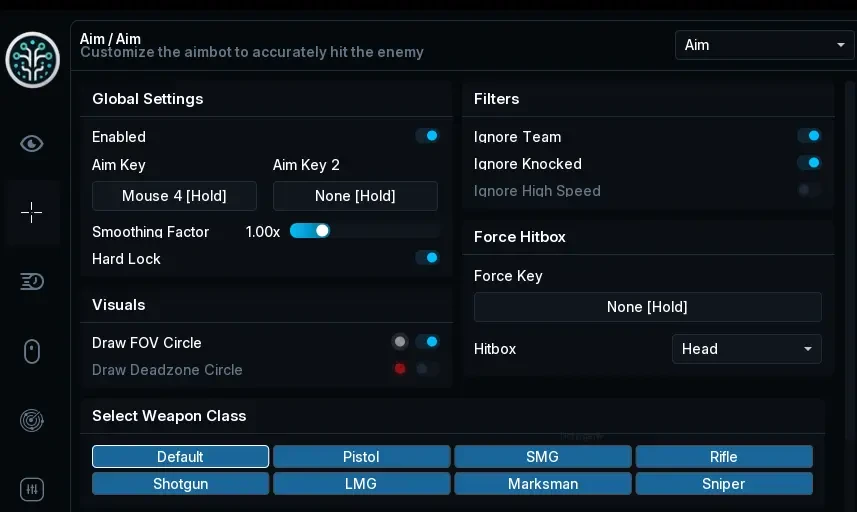
Task: Select the Shotgun weapon class tab
Action: point(180,484)
